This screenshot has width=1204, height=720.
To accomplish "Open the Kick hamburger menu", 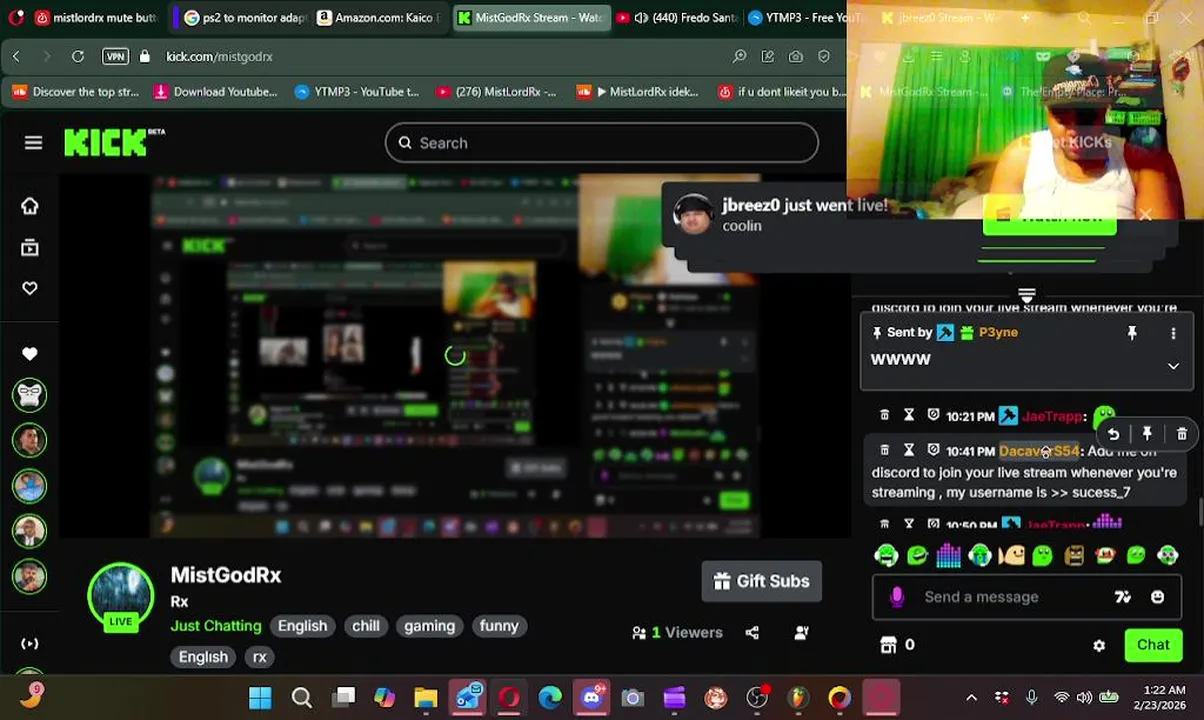I will coord(33,143).
